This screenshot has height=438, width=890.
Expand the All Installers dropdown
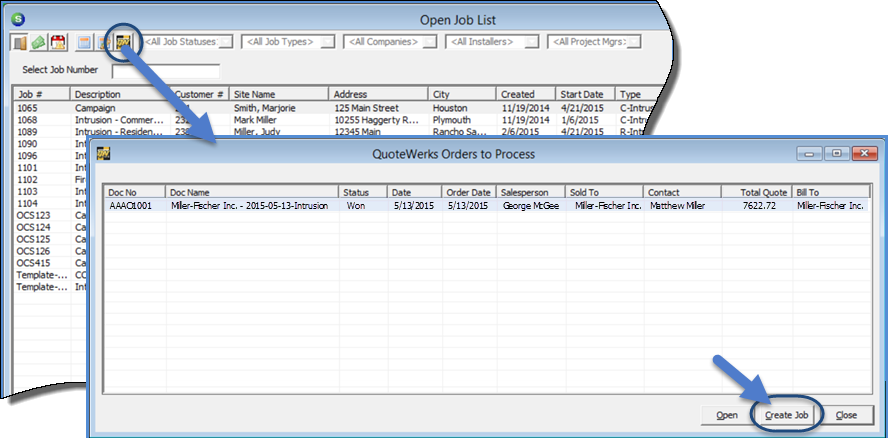tap(532, 42)
